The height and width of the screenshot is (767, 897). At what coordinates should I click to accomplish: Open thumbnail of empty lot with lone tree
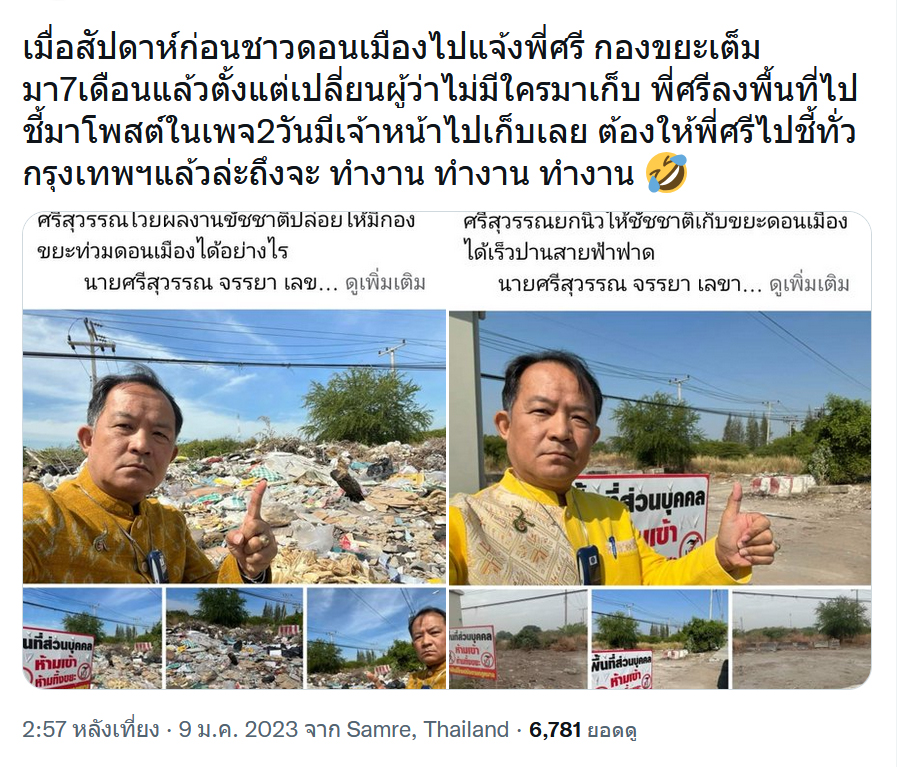click(801, 638)
